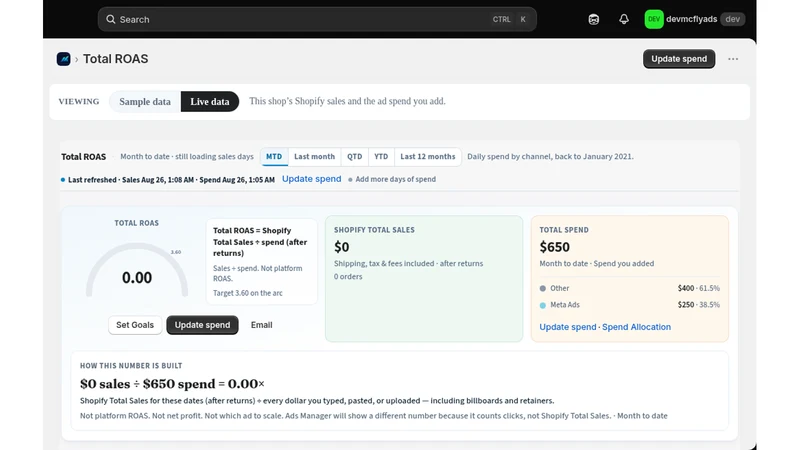Click the Email button
Screen dimensions: 800x450
tap(261, 325)
